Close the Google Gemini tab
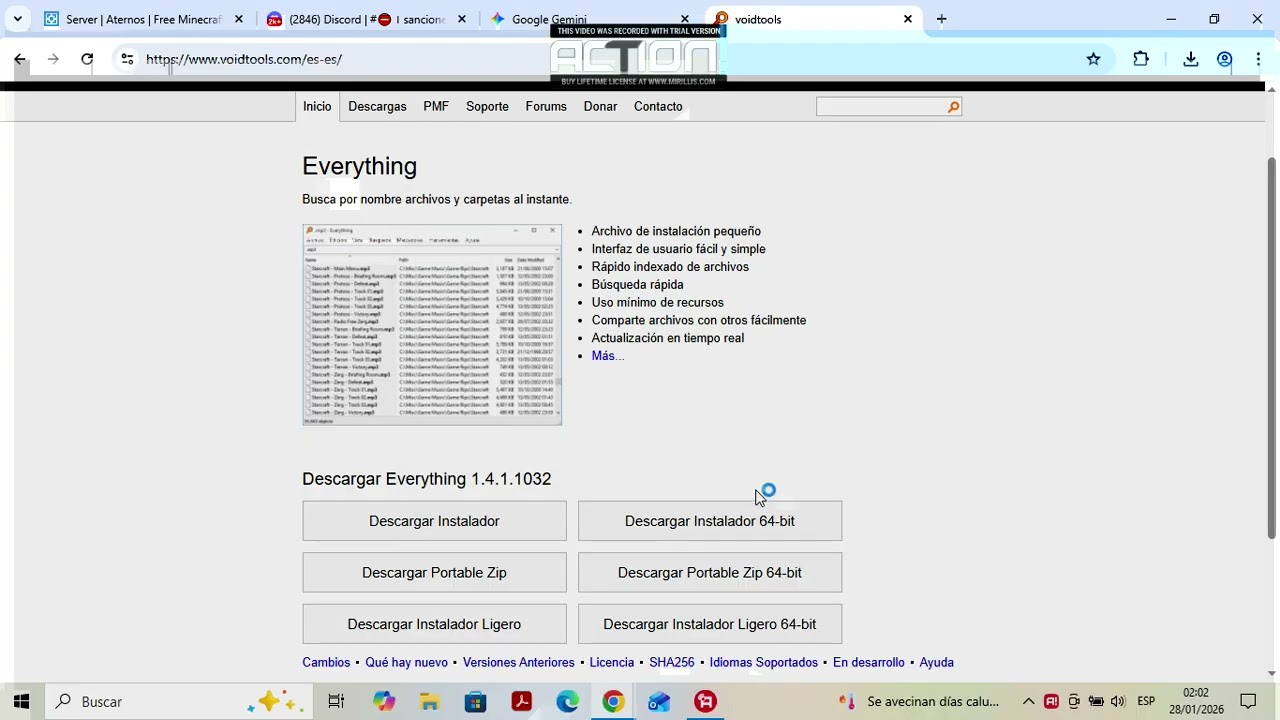 click(x=685, y=19)
